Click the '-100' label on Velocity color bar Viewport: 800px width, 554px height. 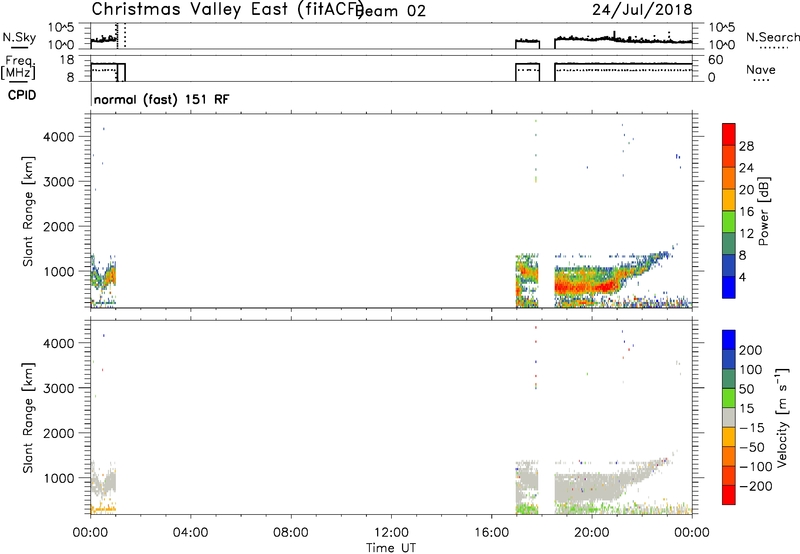coord(755,467)
